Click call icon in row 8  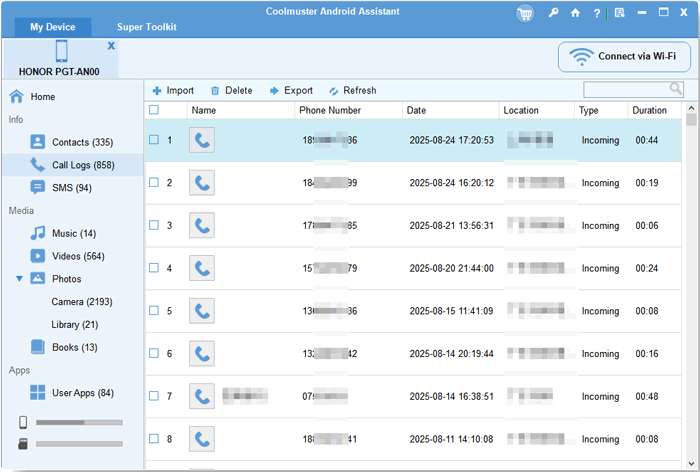pyautogui.click(x=202, y=439)
